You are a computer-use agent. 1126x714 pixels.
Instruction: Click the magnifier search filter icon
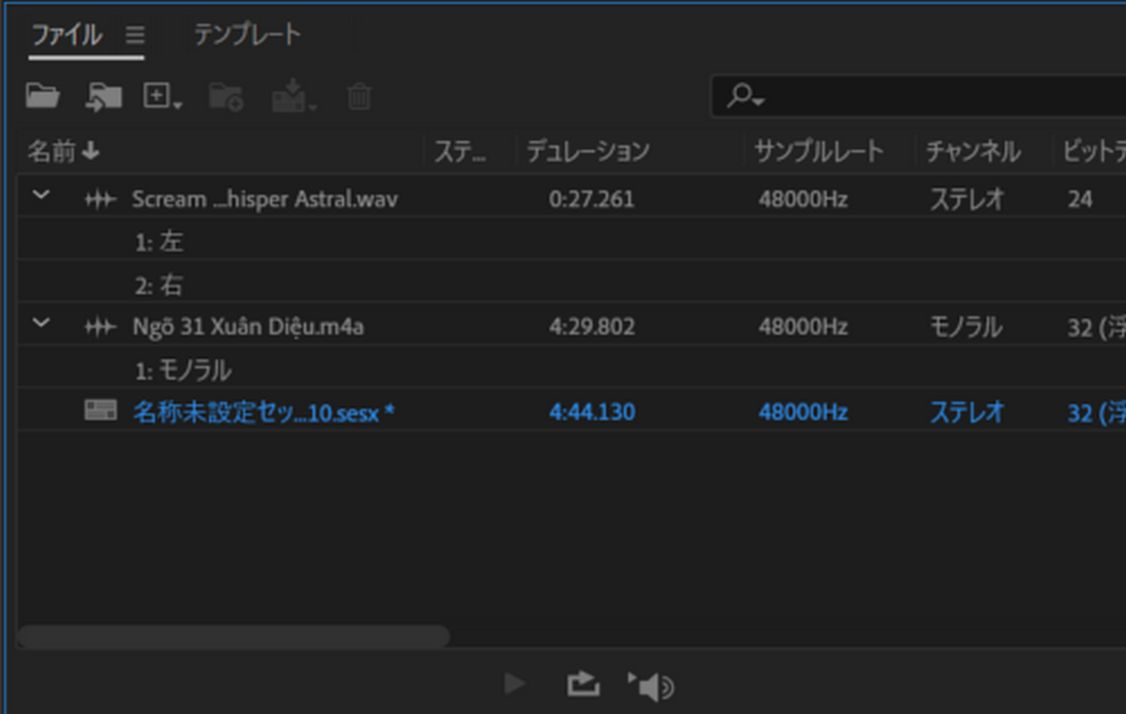(745, 96)
